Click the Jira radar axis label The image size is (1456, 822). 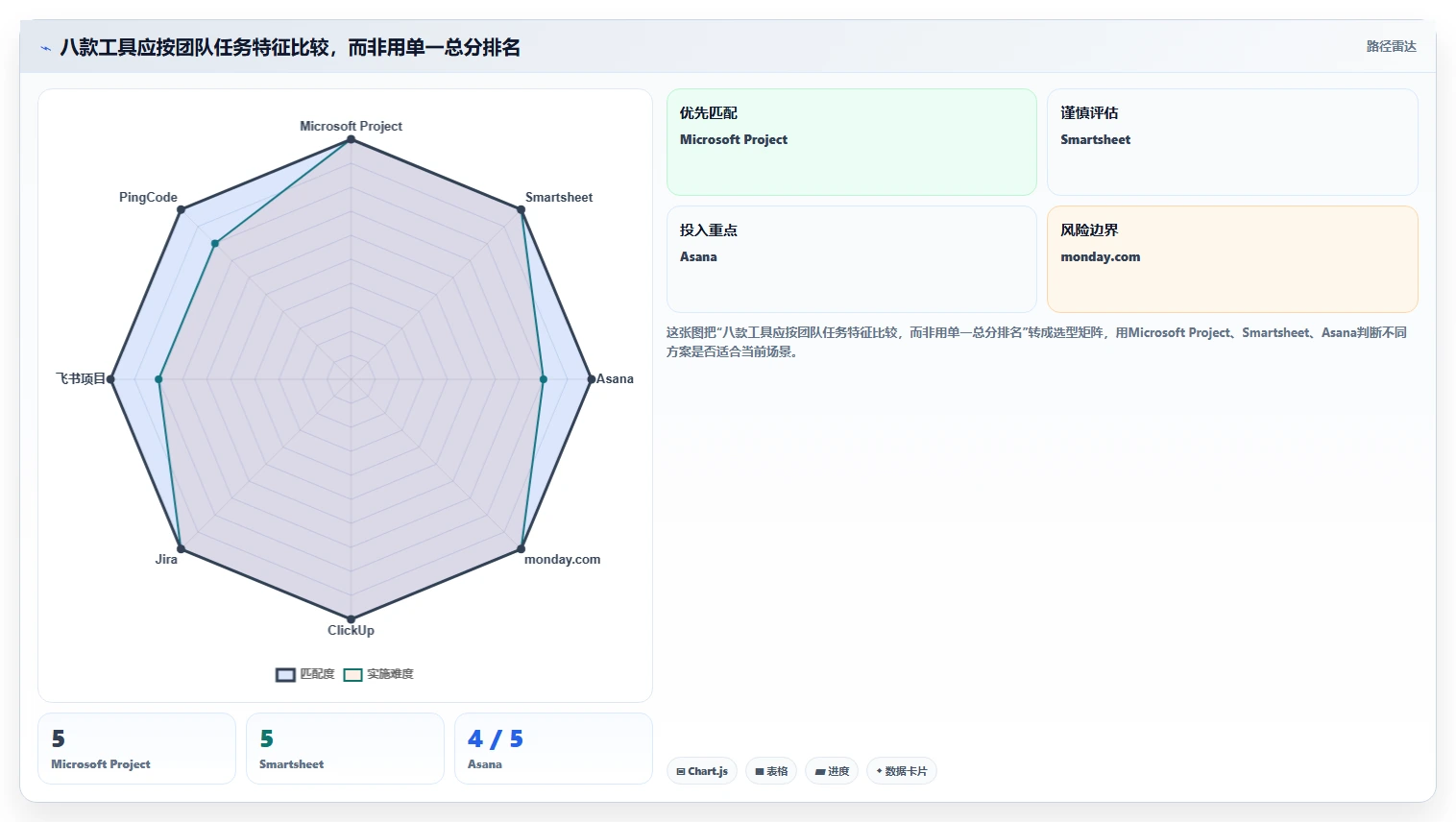pos(166,559)
